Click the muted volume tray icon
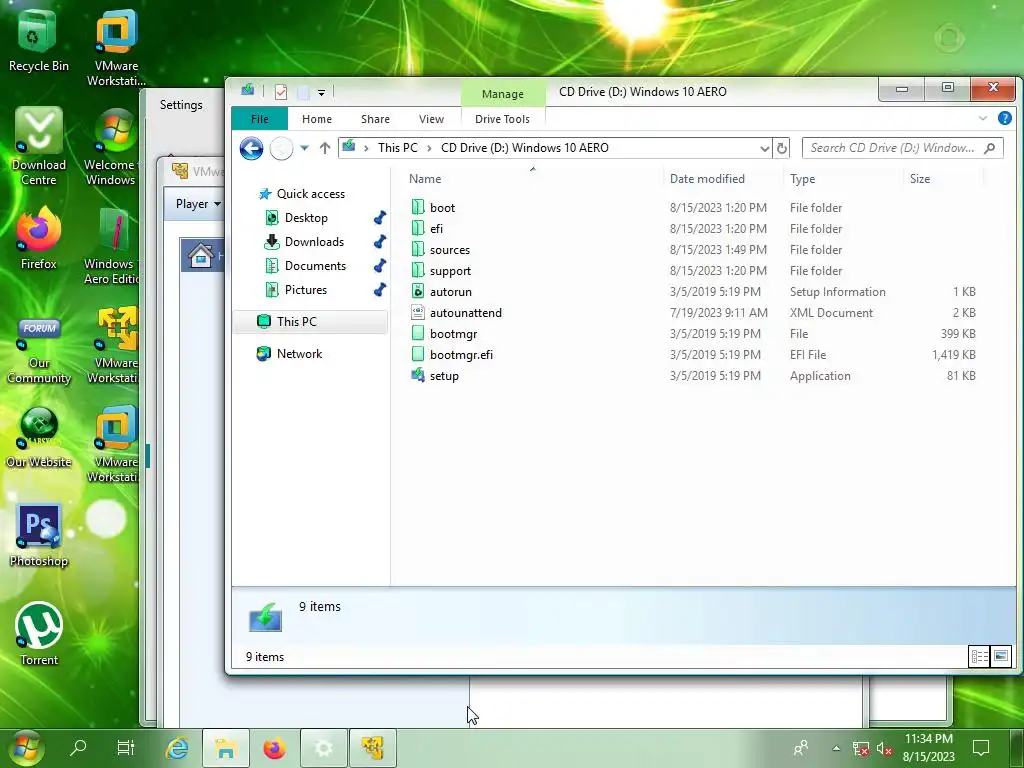 pyautogui.click(x=884, y=749)
